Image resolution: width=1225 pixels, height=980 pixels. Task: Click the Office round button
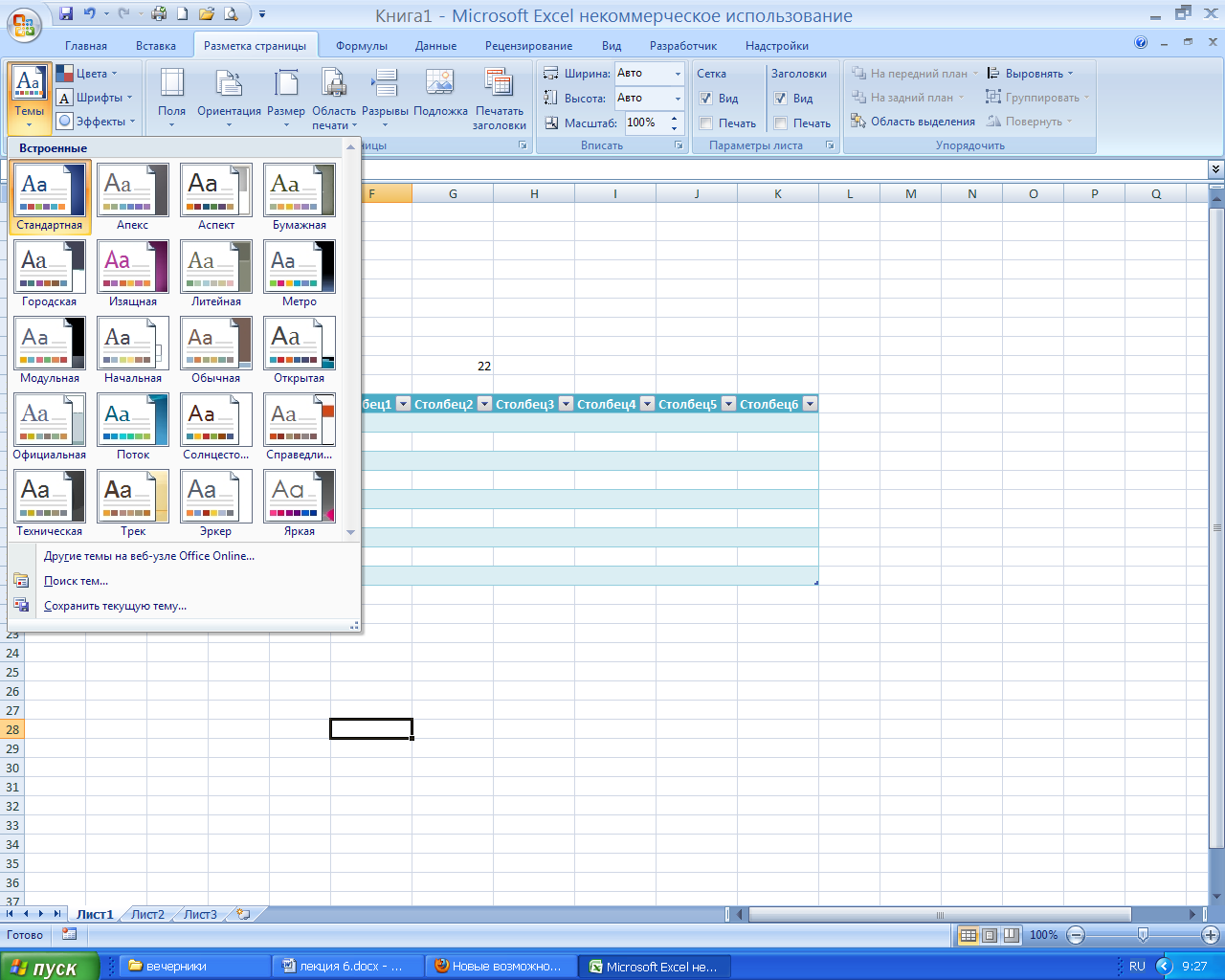coord(25,25)
